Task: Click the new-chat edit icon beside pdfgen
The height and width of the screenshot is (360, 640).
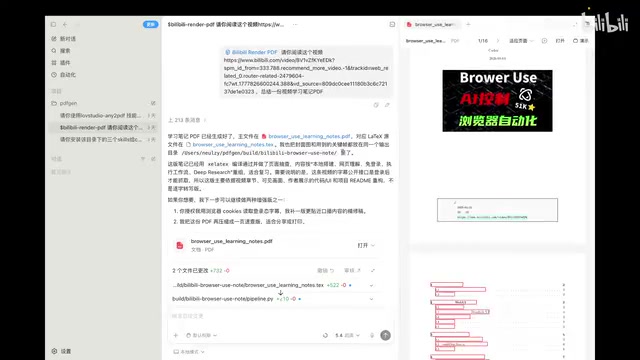Action: point(153,103)
